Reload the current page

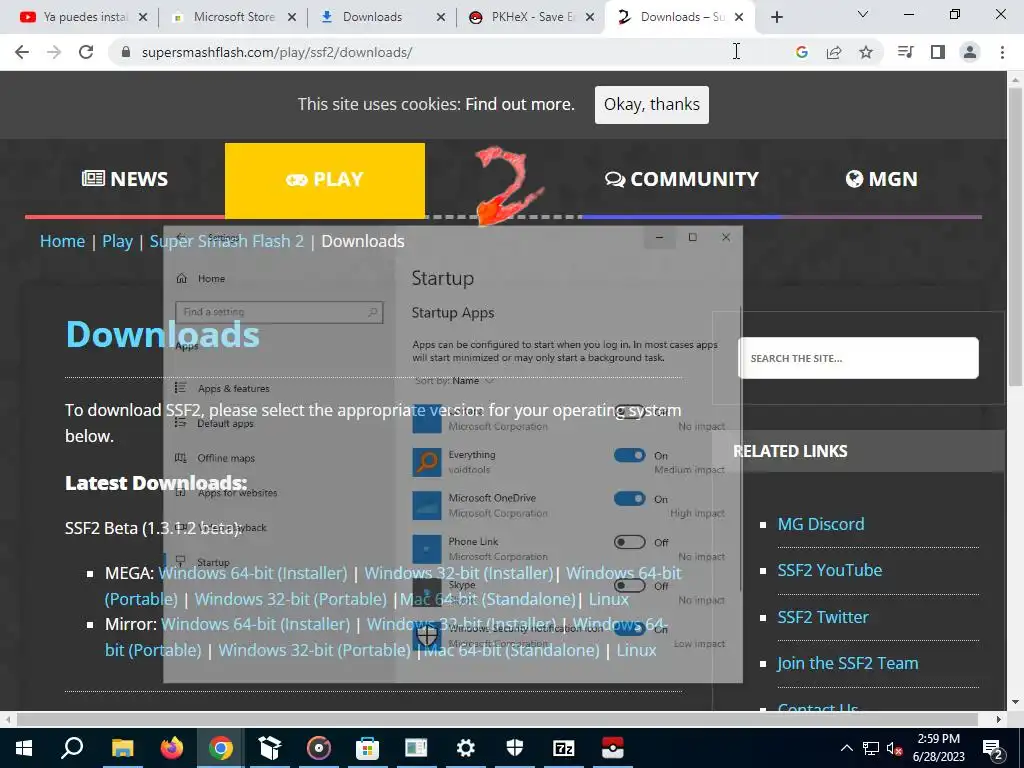point(86,52)
